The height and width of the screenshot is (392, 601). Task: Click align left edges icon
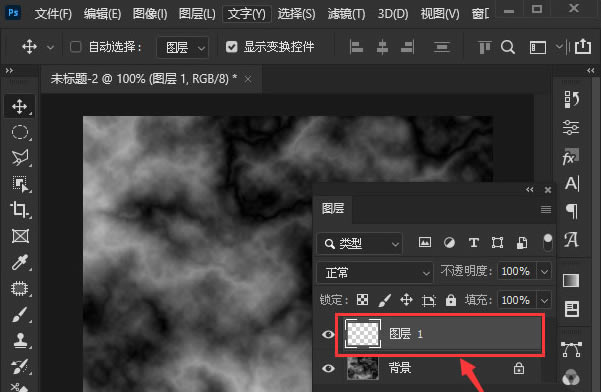click(x=356, y=48)
